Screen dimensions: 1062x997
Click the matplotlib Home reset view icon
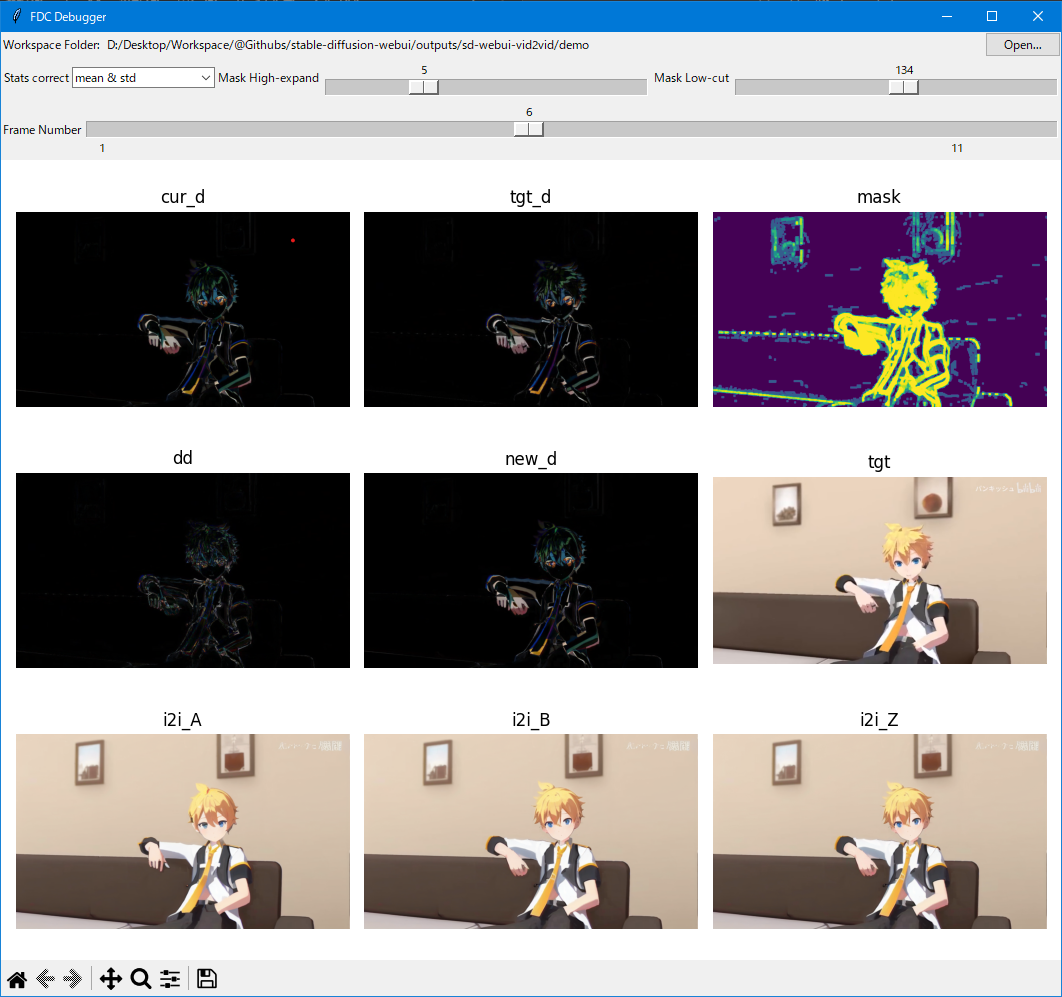pos(17,979)
